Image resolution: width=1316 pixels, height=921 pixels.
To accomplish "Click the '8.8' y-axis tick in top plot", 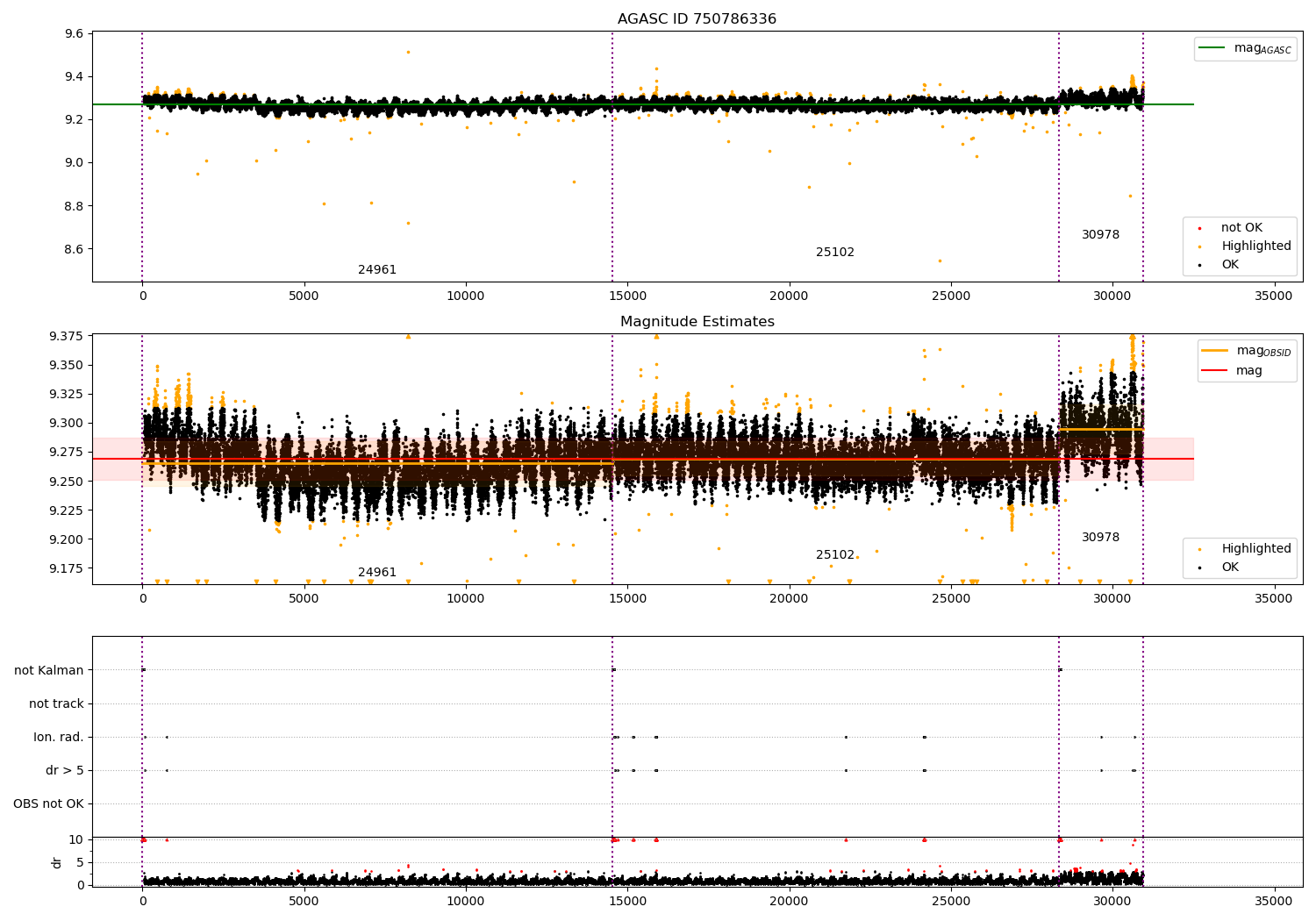I will click(x=75, y=207).
